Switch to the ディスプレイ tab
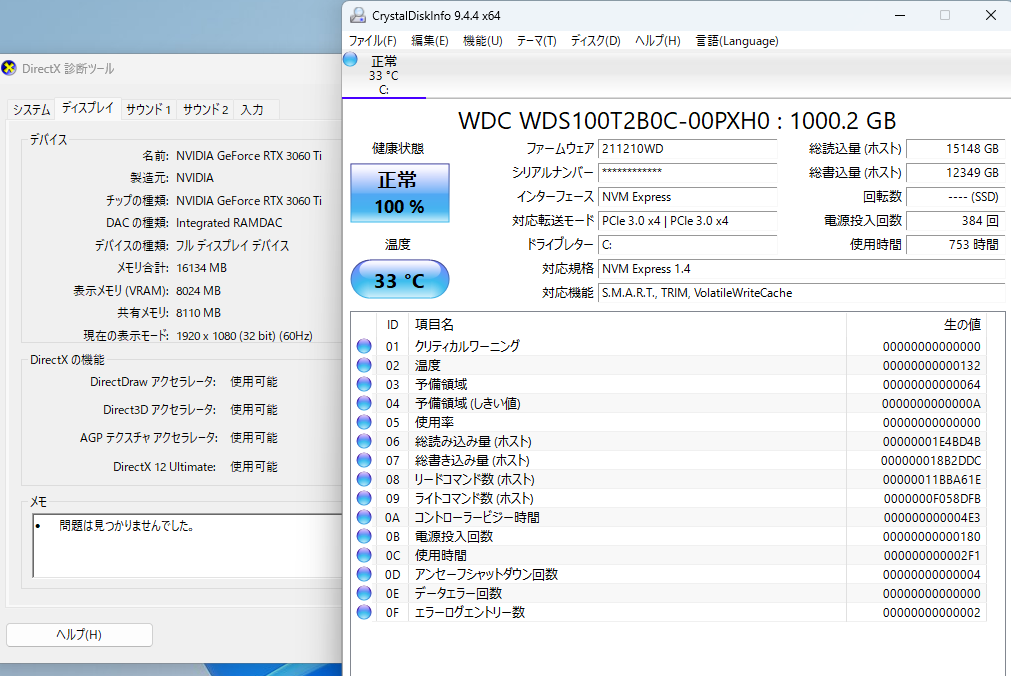1011x676 pixels. pyautogui.click(x=88, y=108)
